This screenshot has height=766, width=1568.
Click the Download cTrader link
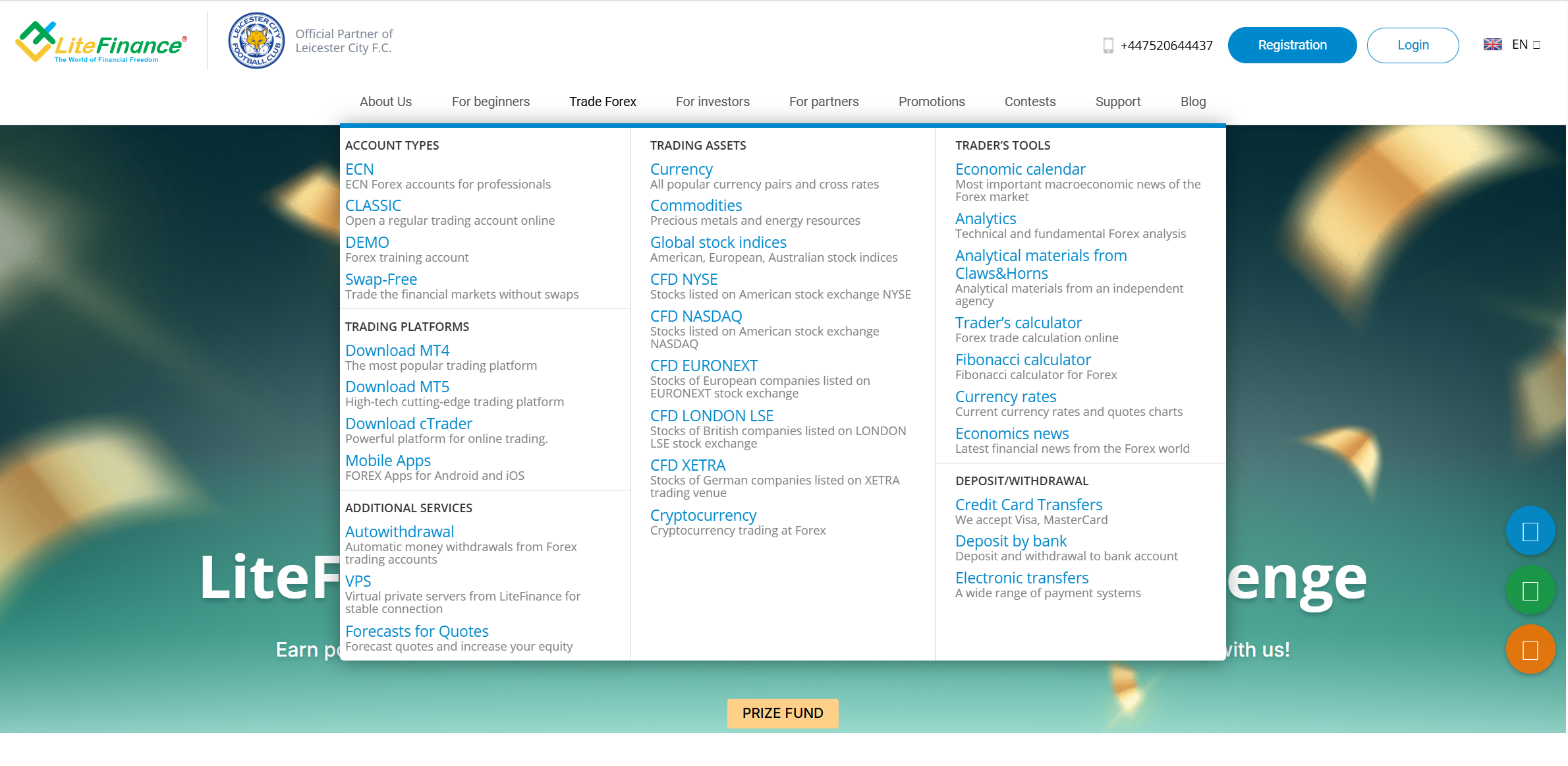pos(408,424)
